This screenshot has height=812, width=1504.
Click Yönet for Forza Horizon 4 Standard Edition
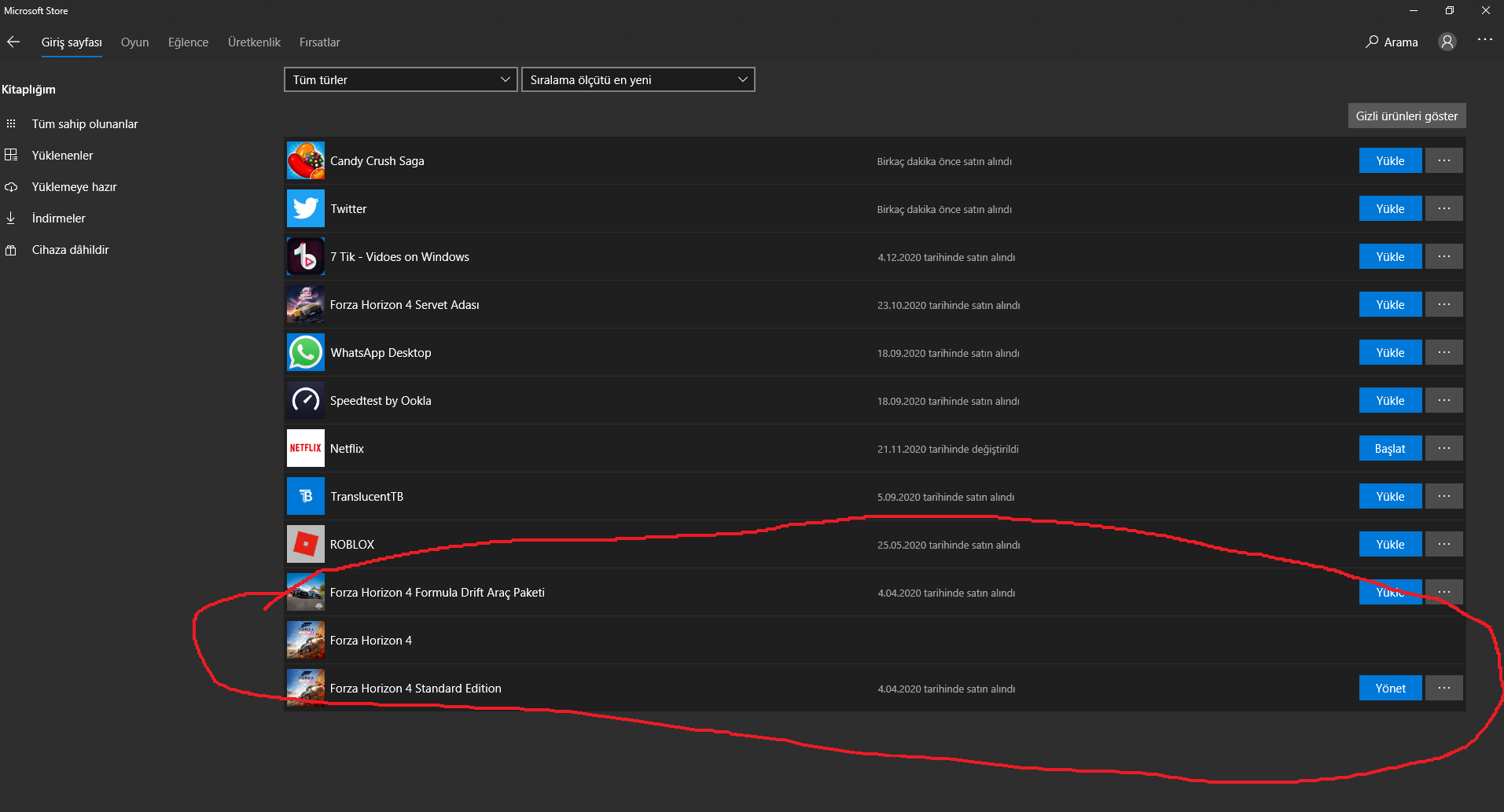coord(1390,689)
